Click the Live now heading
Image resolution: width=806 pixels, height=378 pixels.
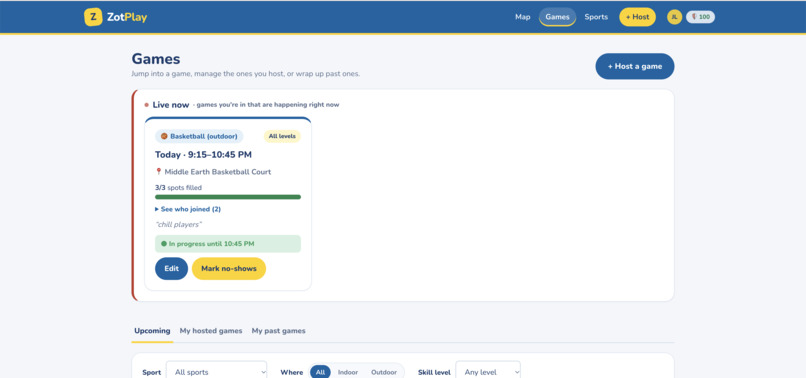click(x=171, y=105)
